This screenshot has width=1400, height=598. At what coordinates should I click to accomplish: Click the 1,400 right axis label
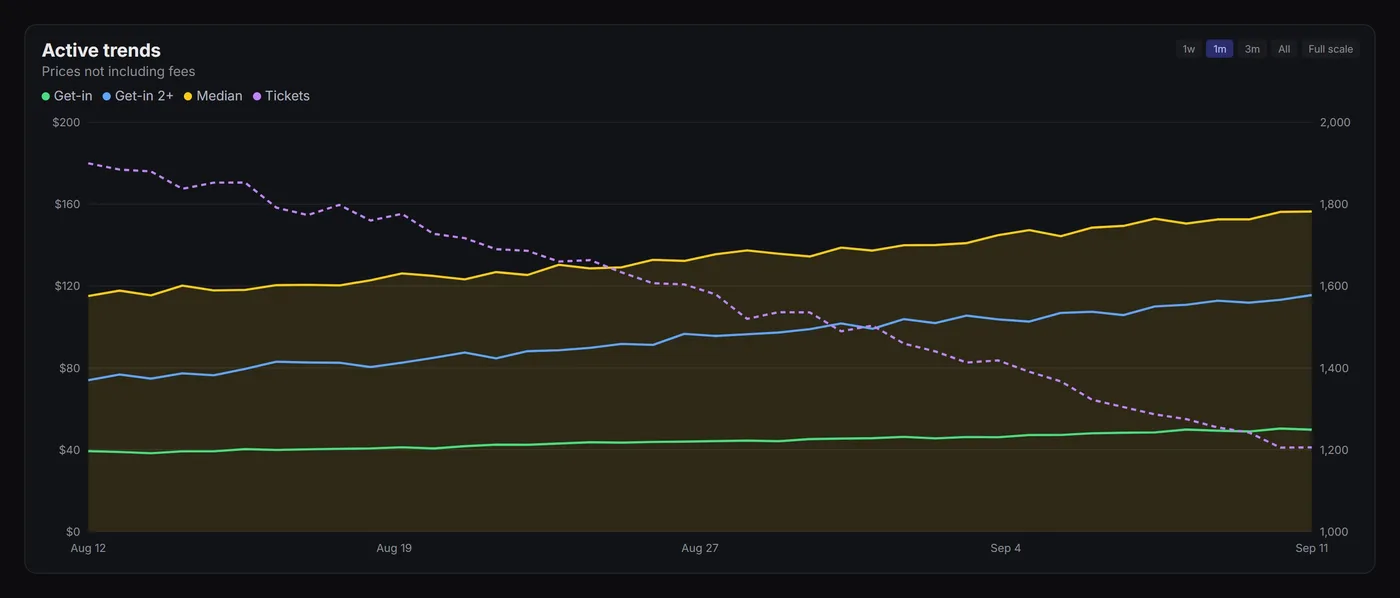[1335, 368]
